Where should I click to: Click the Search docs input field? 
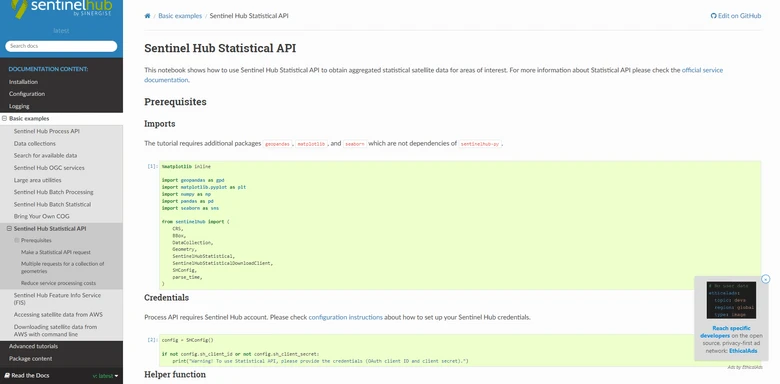pyautogui.click(x=61, y=46)
